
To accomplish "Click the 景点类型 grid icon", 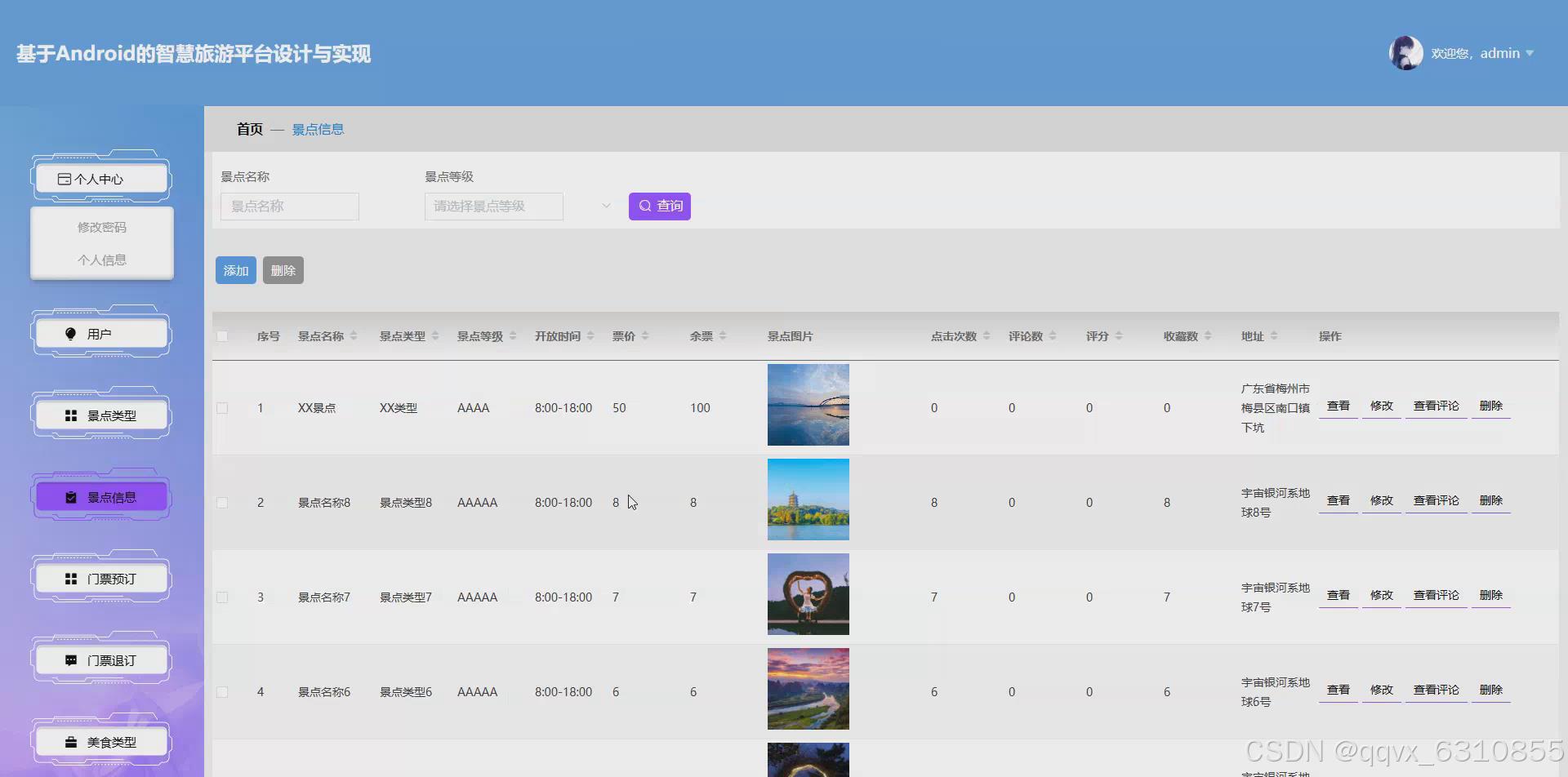I will click(71, 416).
